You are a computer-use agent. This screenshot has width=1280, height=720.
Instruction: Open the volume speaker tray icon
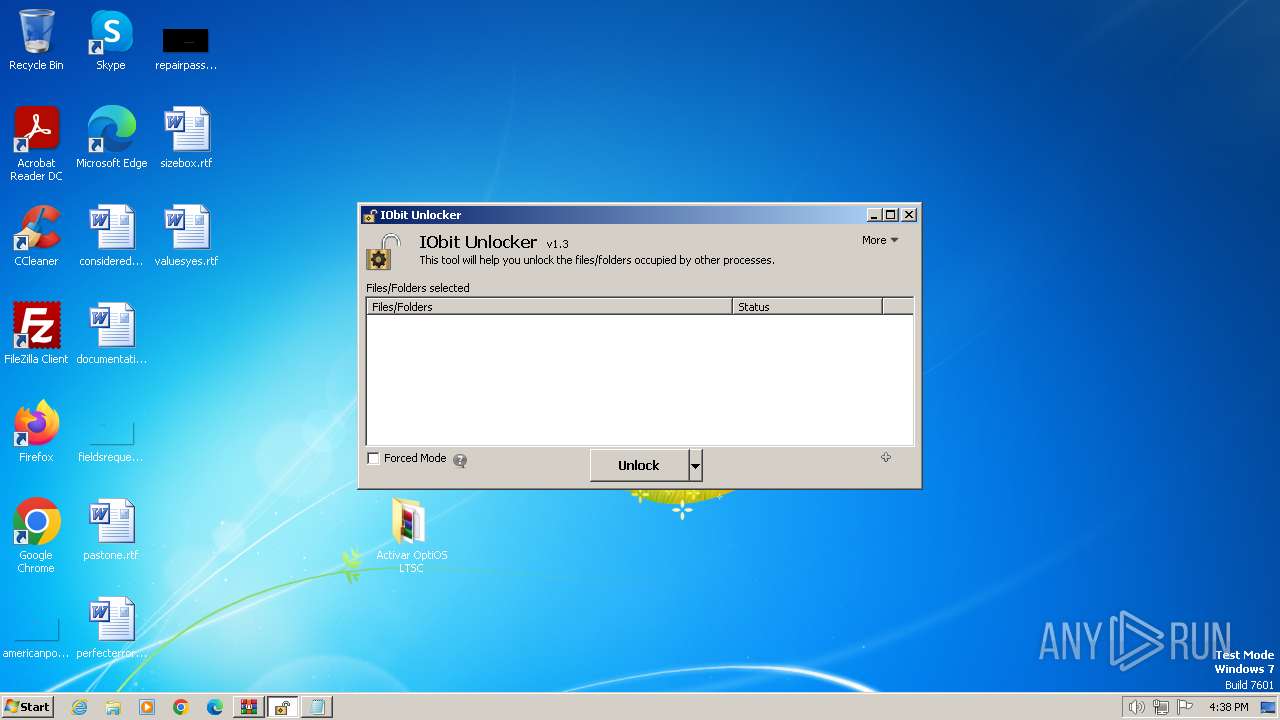(1136, 707)
